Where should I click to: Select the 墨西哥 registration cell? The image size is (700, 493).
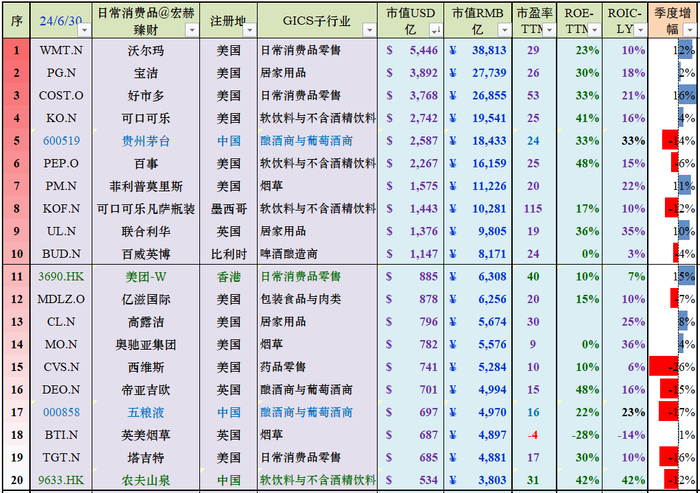pos(229,209)
